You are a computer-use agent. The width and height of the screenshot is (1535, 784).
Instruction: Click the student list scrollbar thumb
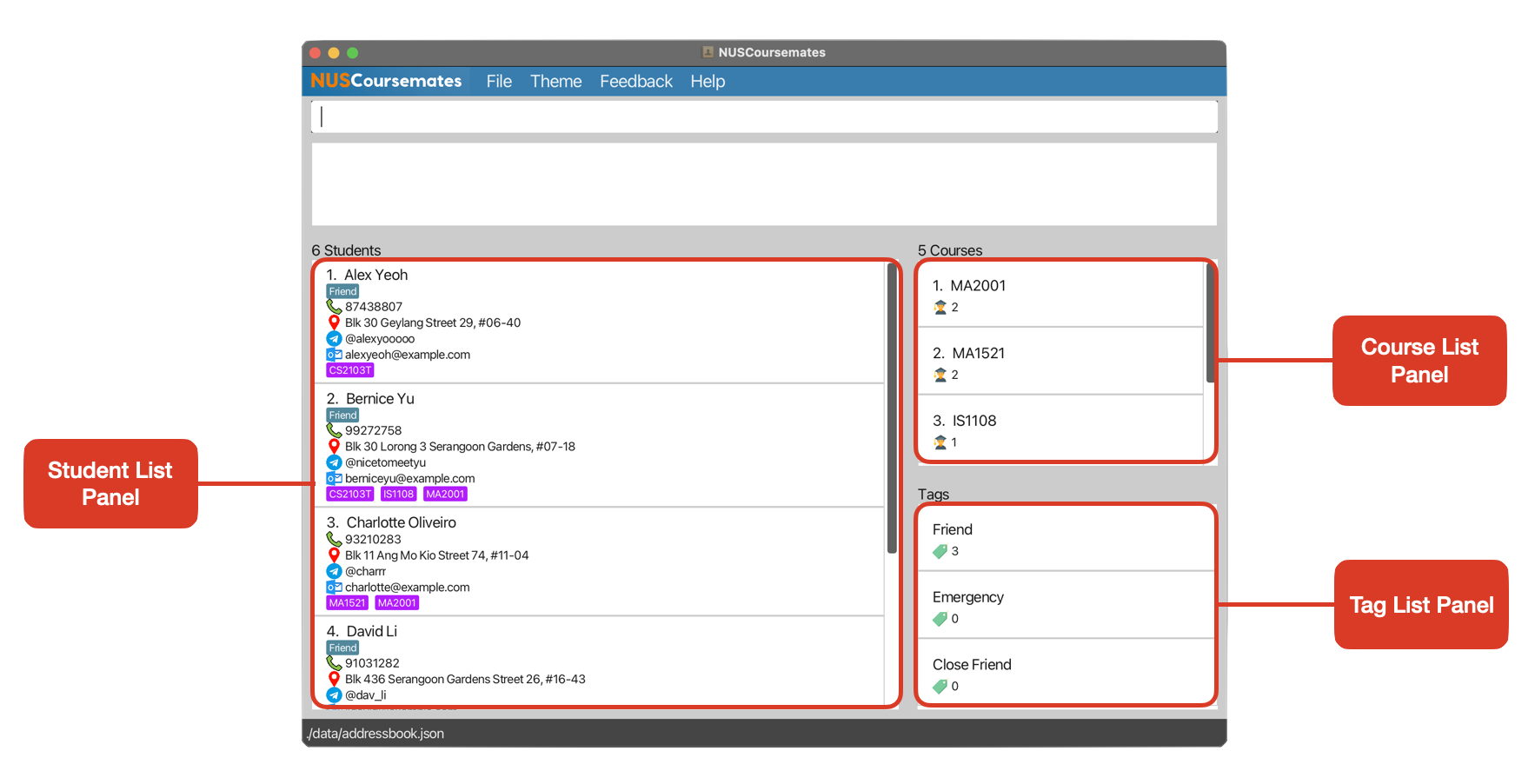coord(892,409)
